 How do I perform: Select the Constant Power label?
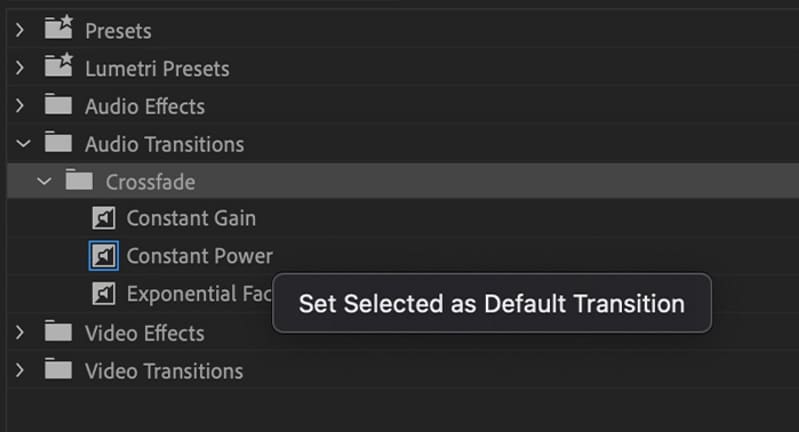199,257
